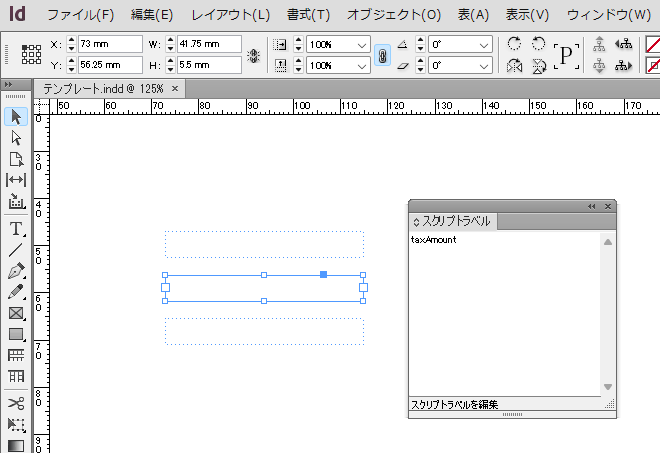Image resolution: width=660 pixels, height=453 pixels.
Task: Toggle constrain proportions for scaling link
Action: click(382, 55)
